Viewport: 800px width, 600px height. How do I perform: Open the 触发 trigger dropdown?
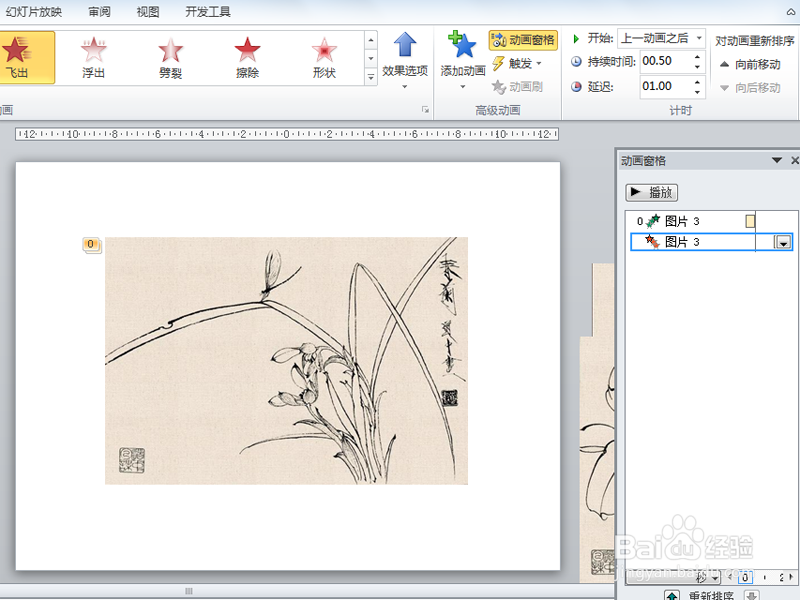516,63
